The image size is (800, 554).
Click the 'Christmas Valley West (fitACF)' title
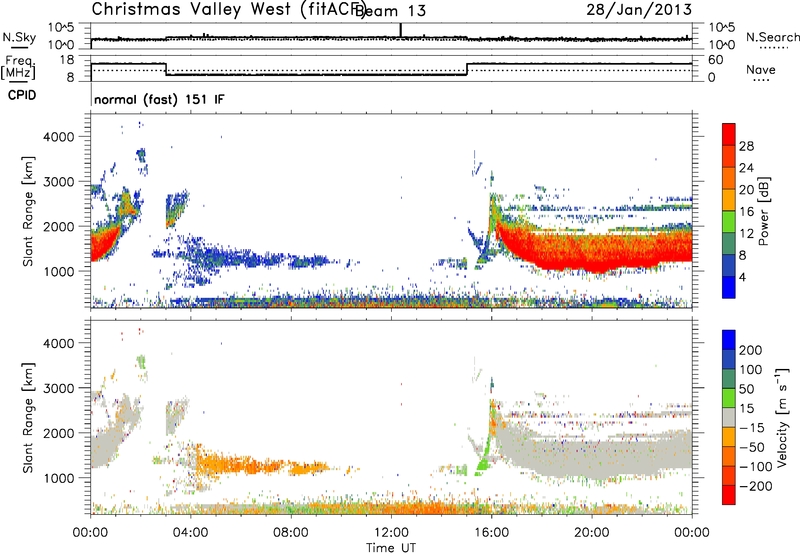(228, 10)
